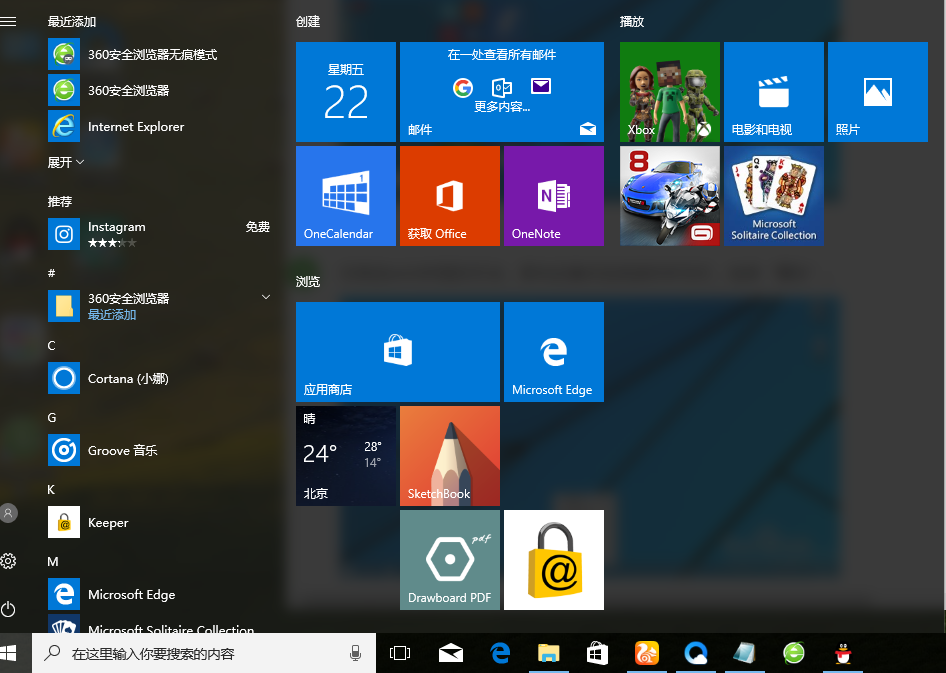Collapse the 360安全浏览器 entry chevron

point(265,297)
